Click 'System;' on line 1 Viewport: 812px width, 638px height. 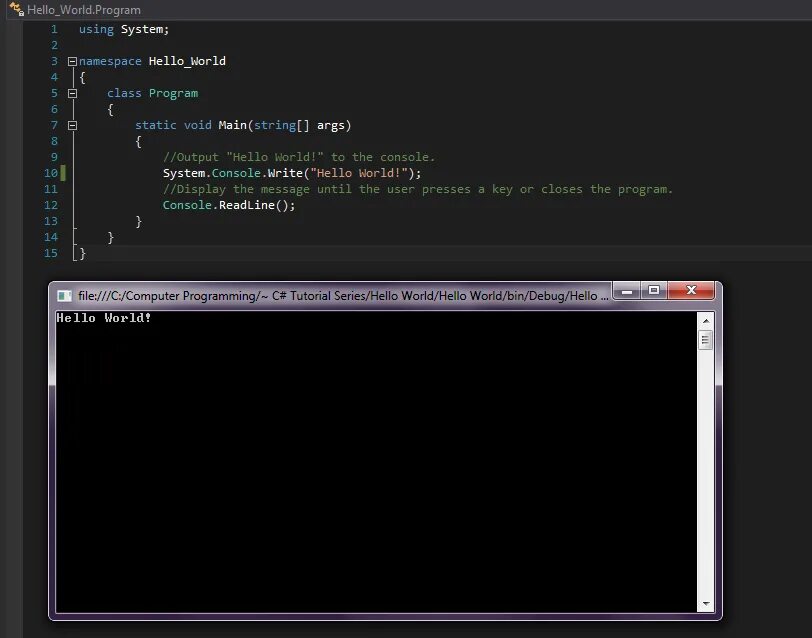click(x=145, y=30)
